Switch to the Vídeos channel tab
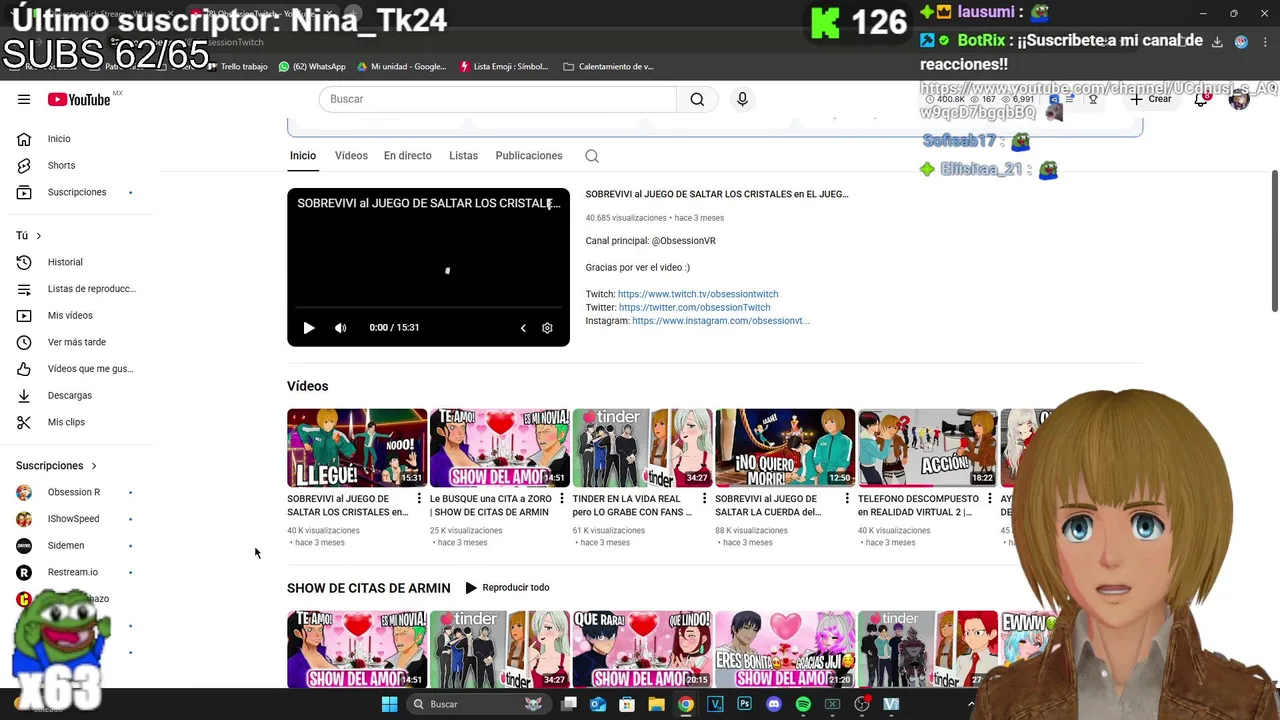 coord(351,156)
